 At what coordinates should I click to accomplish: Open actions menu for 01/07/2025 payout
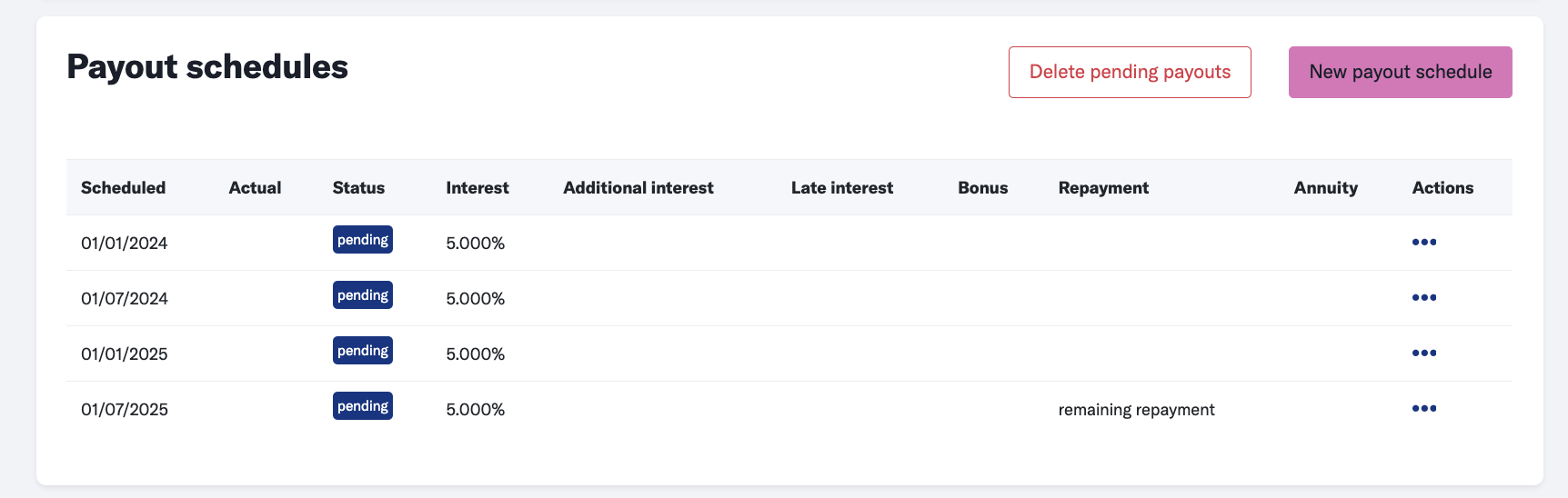[x=1424, y=408]
